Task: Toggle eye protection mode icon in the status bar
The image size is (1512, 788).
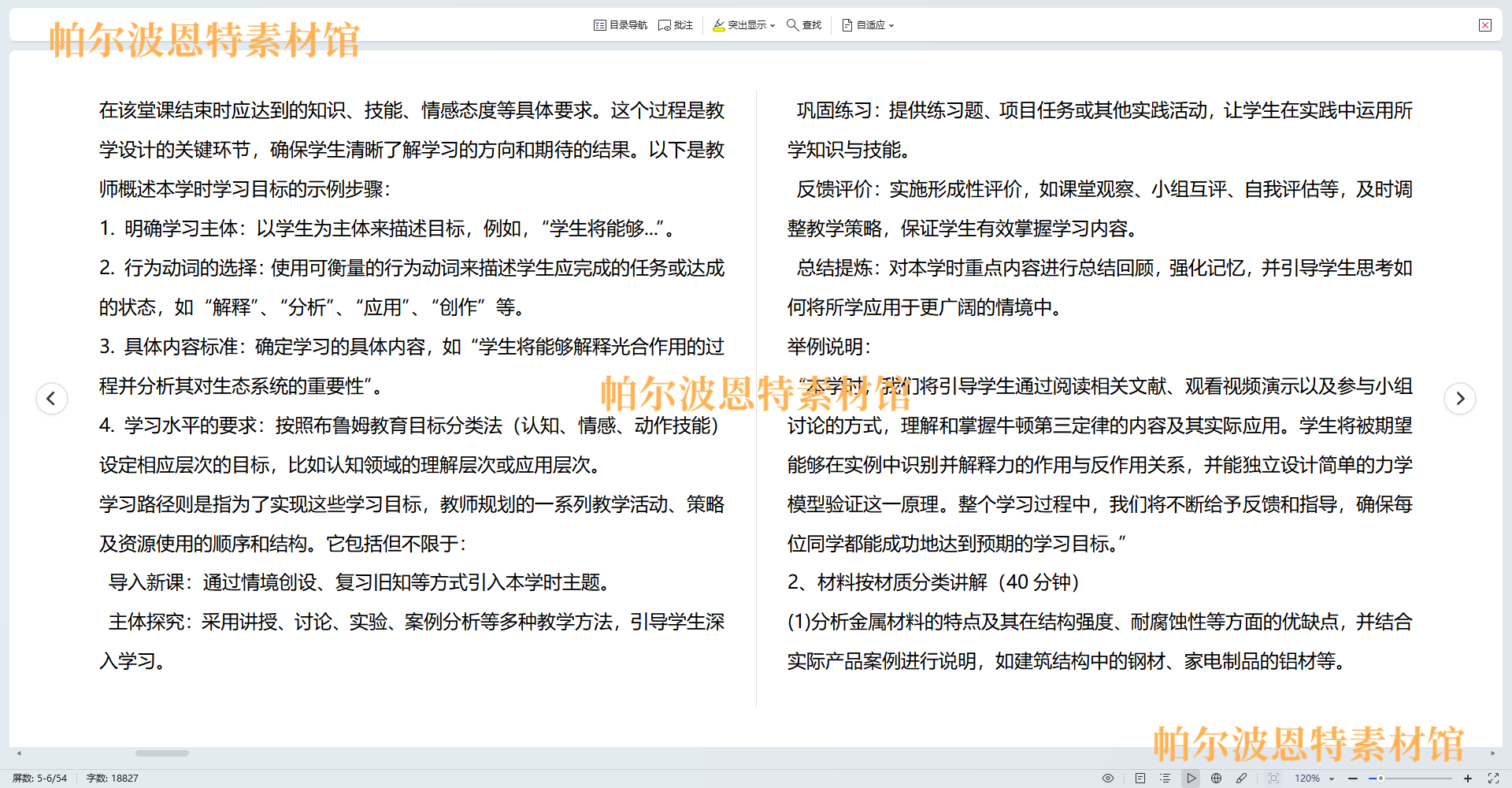Action: point(1108,778)
